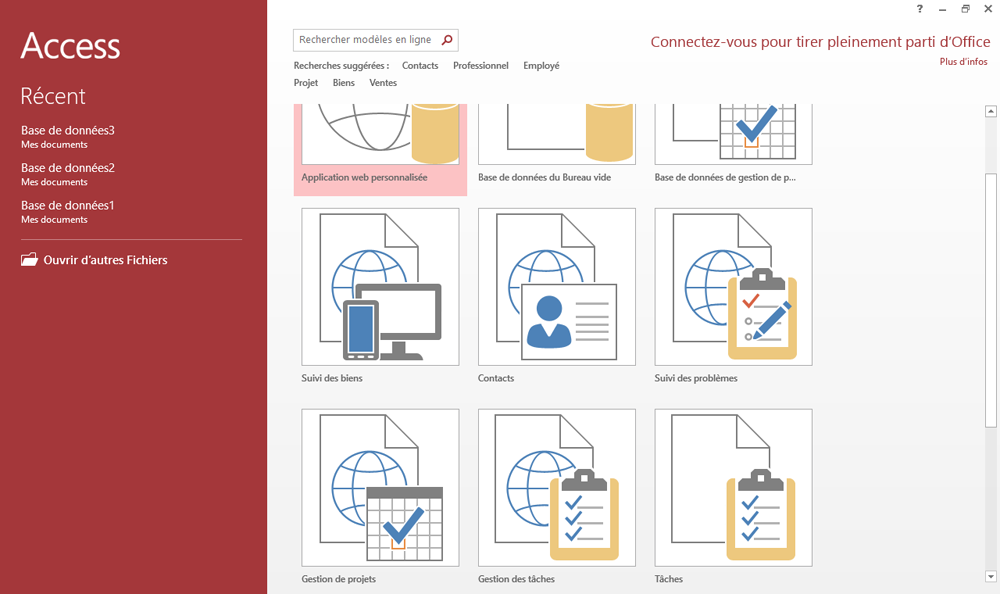Click the Gestion de projets label
The image size is (1000, 594).
339,579
